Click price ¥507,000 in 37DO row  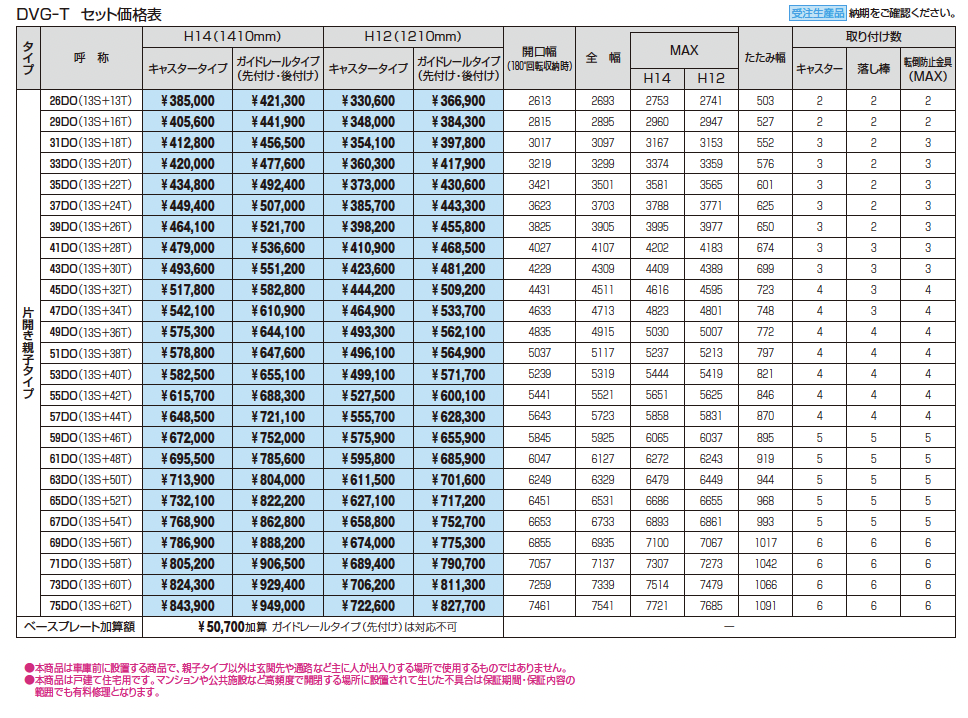click(278, 206)
